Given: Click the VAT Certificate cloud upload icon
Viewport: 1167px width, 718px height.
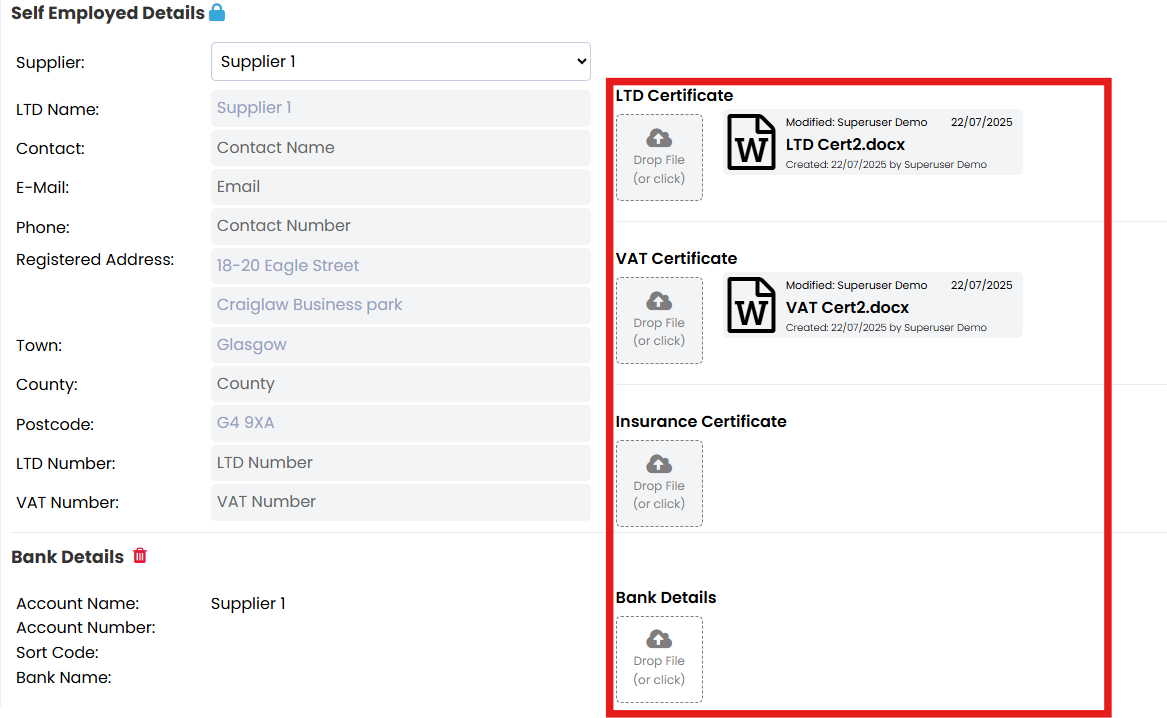Looking at the screenshot, I should tap(659, 301).
